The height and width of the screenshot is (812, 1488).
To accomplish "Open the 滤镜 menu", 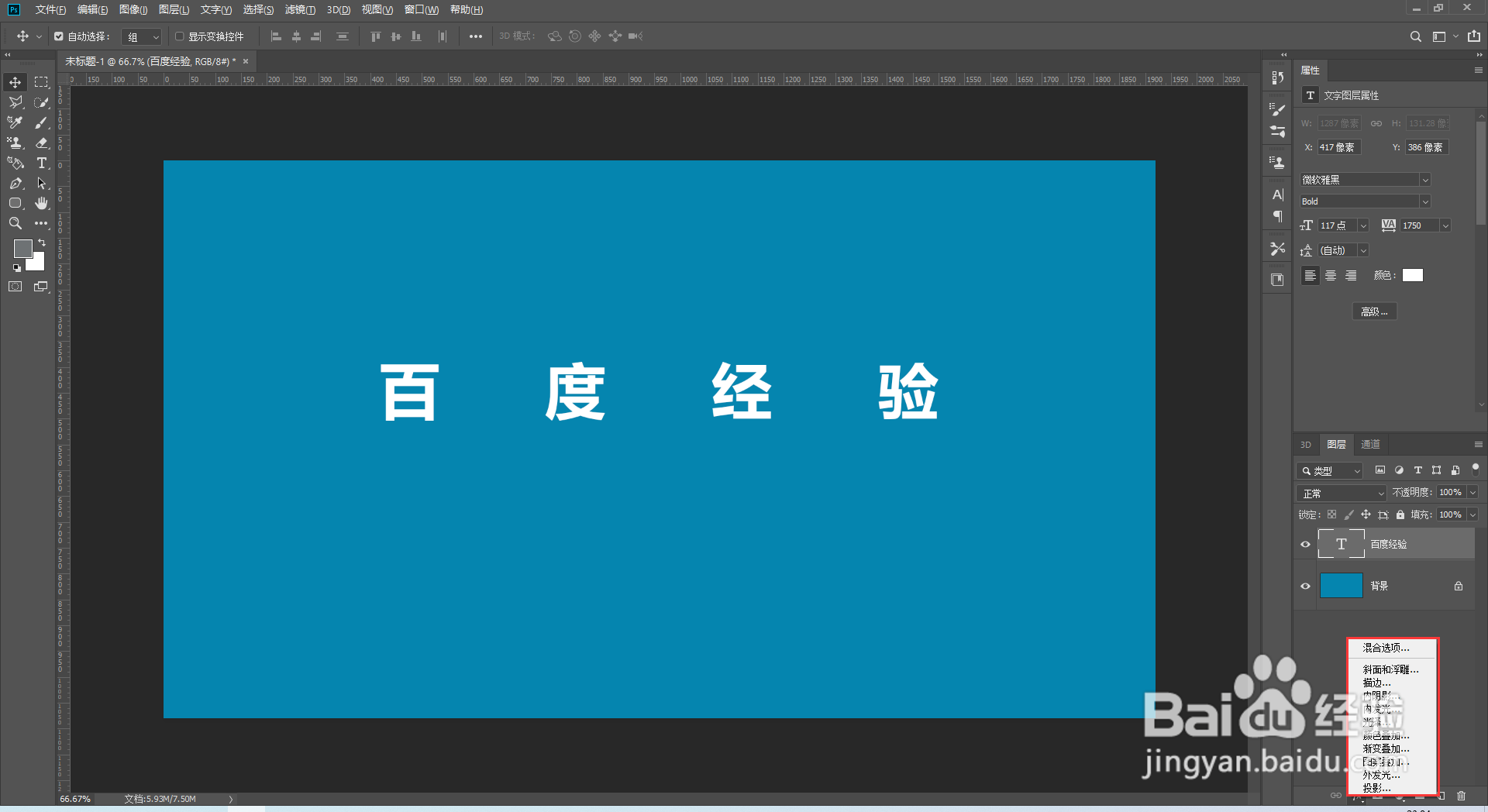I will (x=299, y=9).
